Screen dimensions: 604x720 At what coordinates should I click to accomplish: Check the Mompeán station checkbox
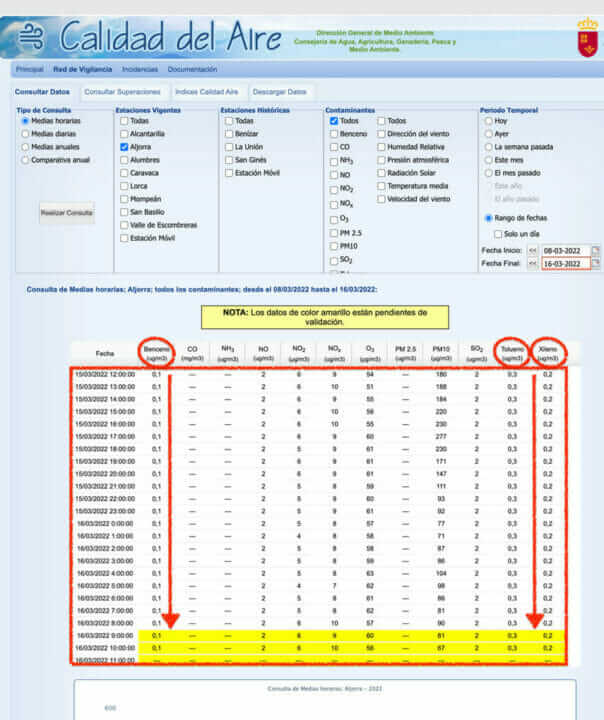(x=124, y=199)
